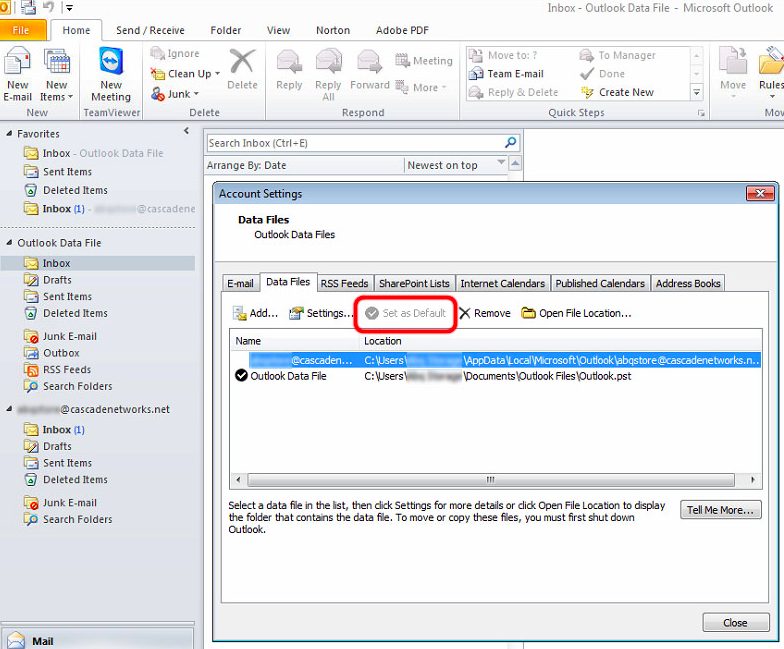Screen dimensions: 784x649
Task: Open the Published Calendars tab
Action: pos(600,284)
